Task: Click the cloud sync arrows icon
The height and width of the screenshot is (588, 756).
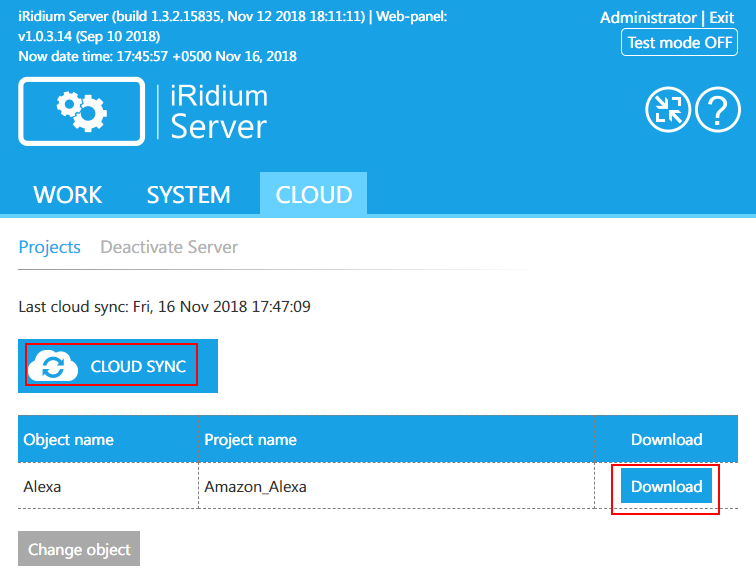Action: pos(53,366)
